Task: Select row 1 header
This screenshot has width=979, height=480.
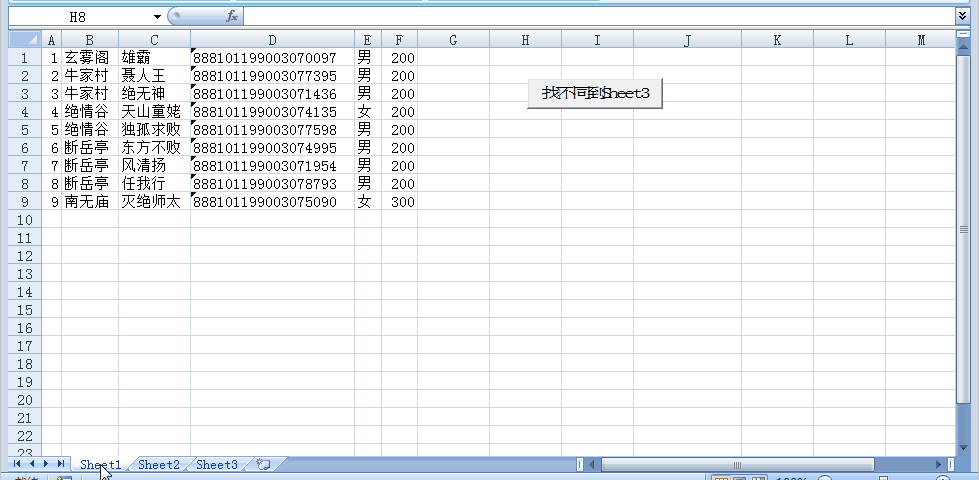Action: pyautogui.click(x=25, y=58)
